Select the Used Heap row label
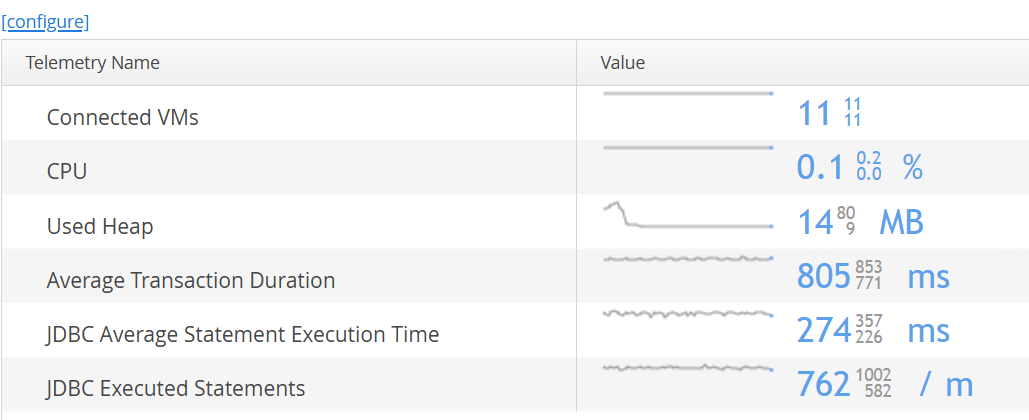This screenshot has width=1029, height=420. (x=100, y=226)
